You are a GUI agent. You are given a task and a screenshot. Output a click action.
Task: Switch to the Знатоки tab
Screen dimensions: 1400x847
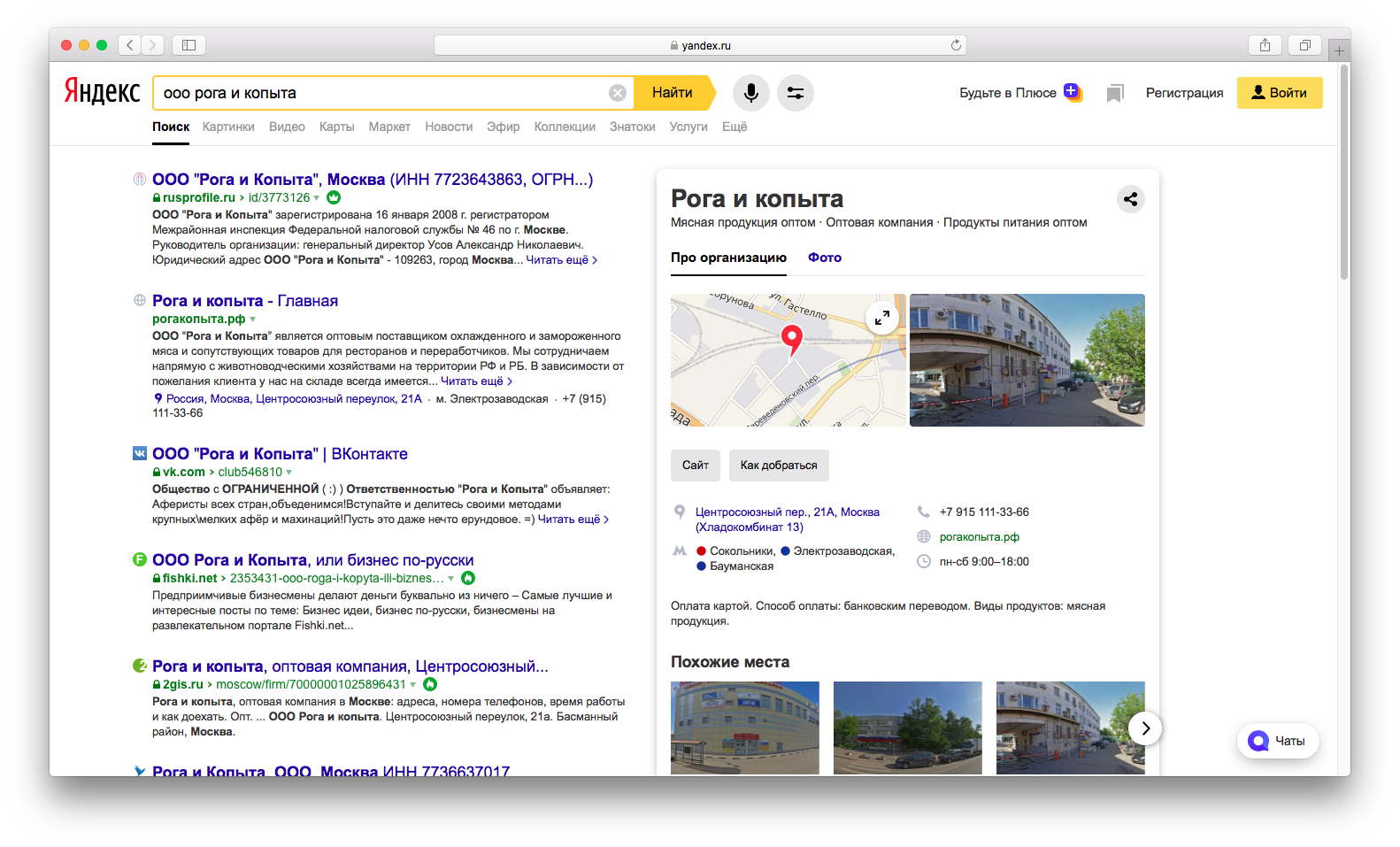[x=633, y=127]
